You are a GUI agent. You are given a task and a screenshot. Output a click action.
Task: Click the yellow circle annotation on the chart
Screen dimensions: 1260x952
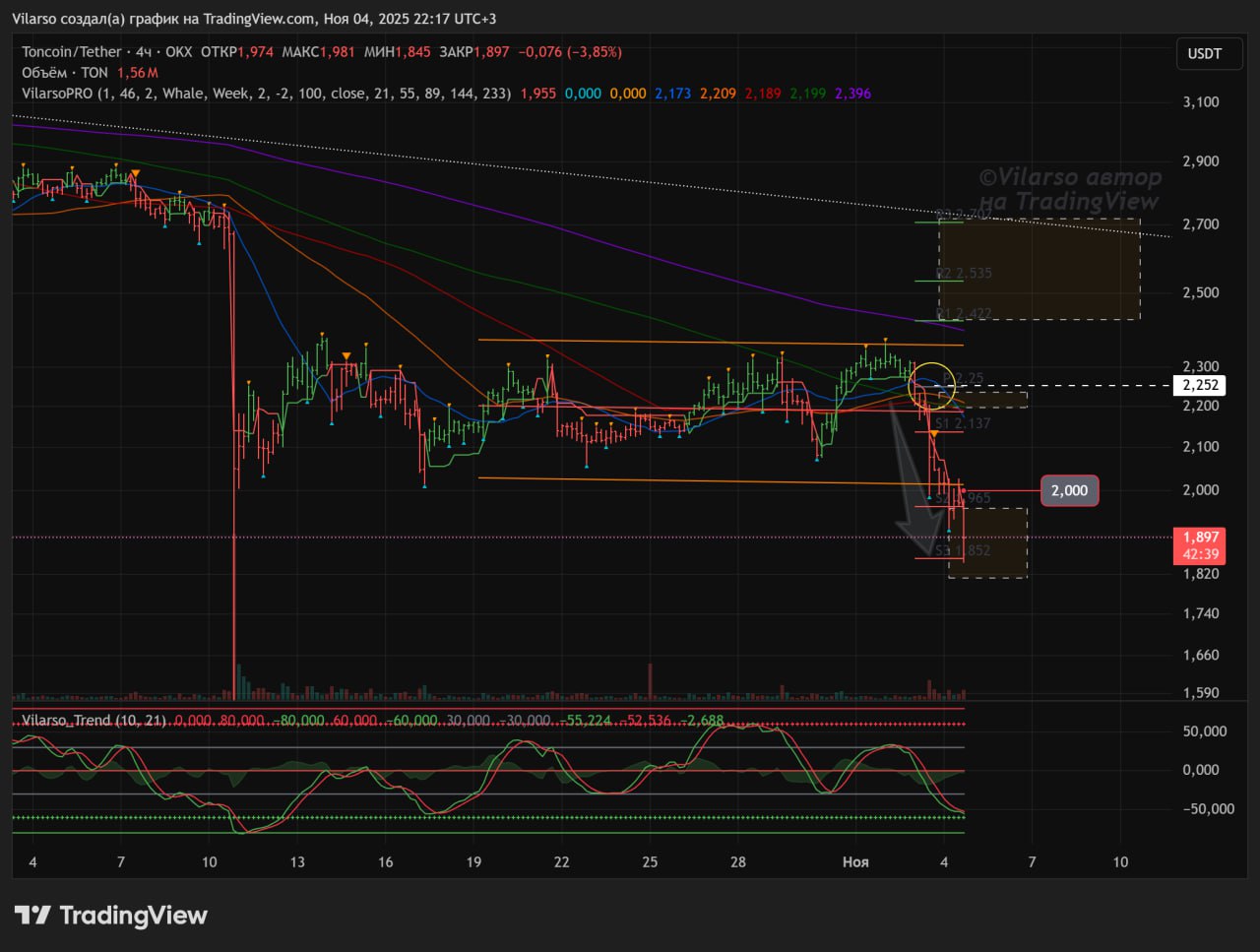pos(931,385)
